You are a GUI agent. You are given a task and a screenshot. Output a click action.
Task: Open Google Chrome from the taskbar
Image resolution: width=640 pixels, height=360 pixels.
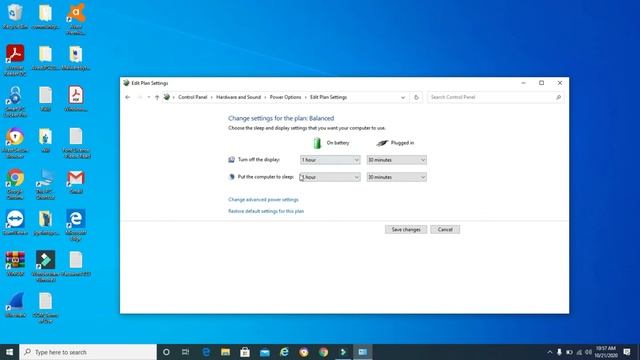(323, 352)
